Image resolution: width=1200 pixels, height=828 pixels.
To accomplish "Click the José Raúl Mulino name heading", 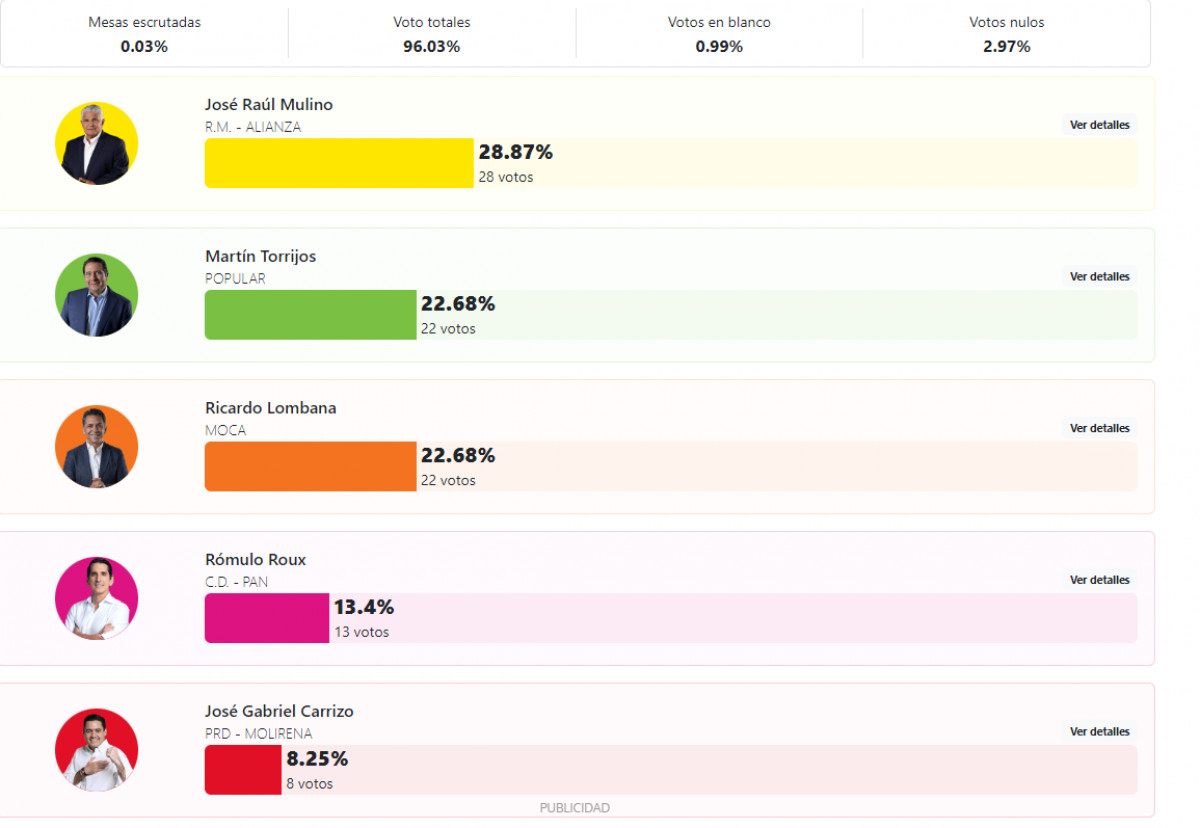I will click(x=269, y=105).
